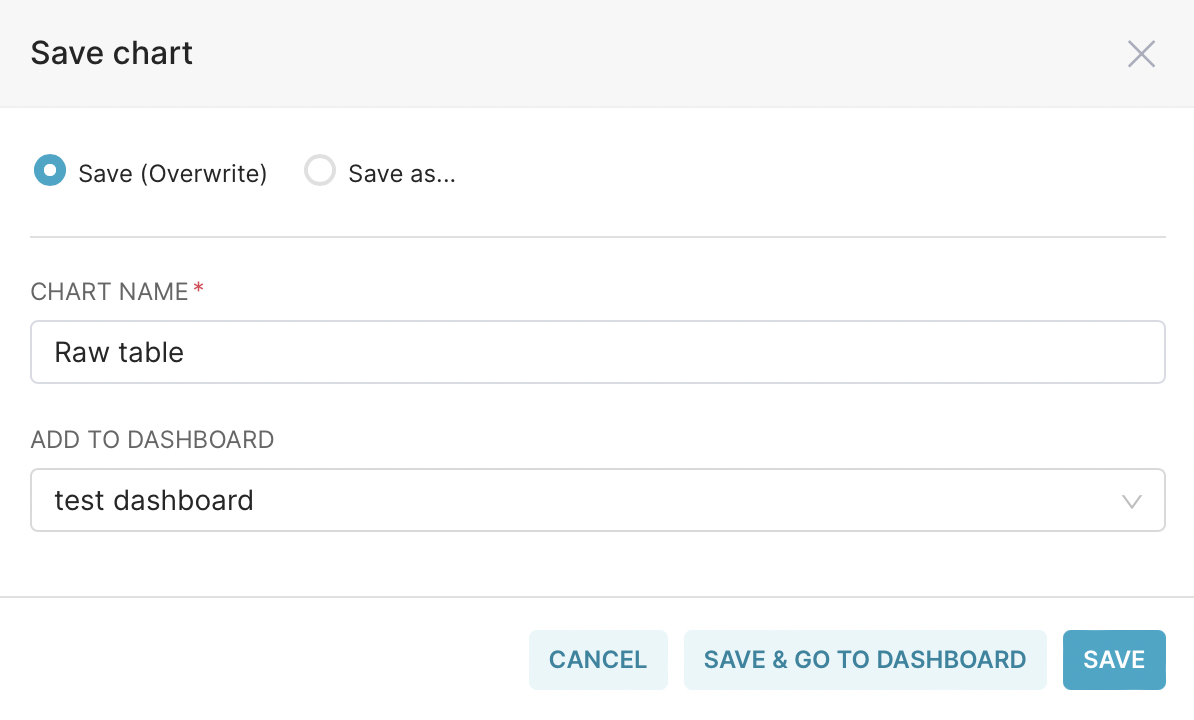Screen dimensions: 1194x720
Task: Click the 'Save (Overwrite)' label text
Action: tap(173, 174)
